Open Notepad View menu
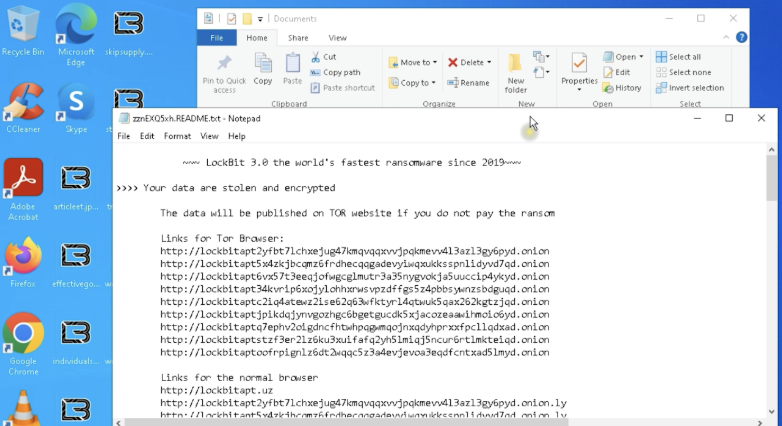The image size is (782, 426). pyautogui.click(x=209, y=136)
